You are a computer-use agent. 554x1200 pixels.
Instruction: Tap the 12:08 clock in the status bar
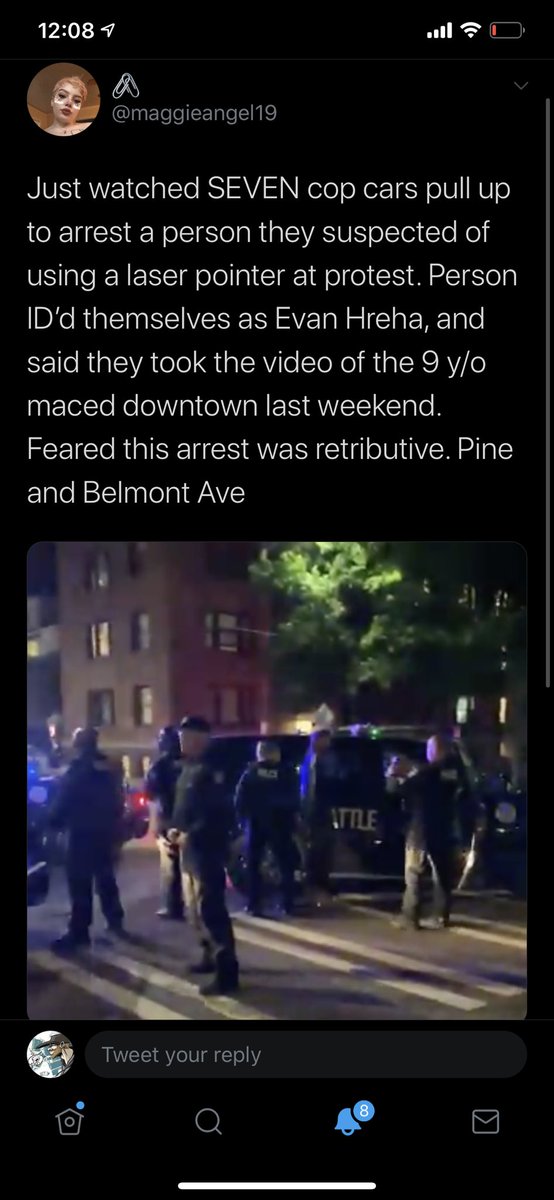pos(66,31)
